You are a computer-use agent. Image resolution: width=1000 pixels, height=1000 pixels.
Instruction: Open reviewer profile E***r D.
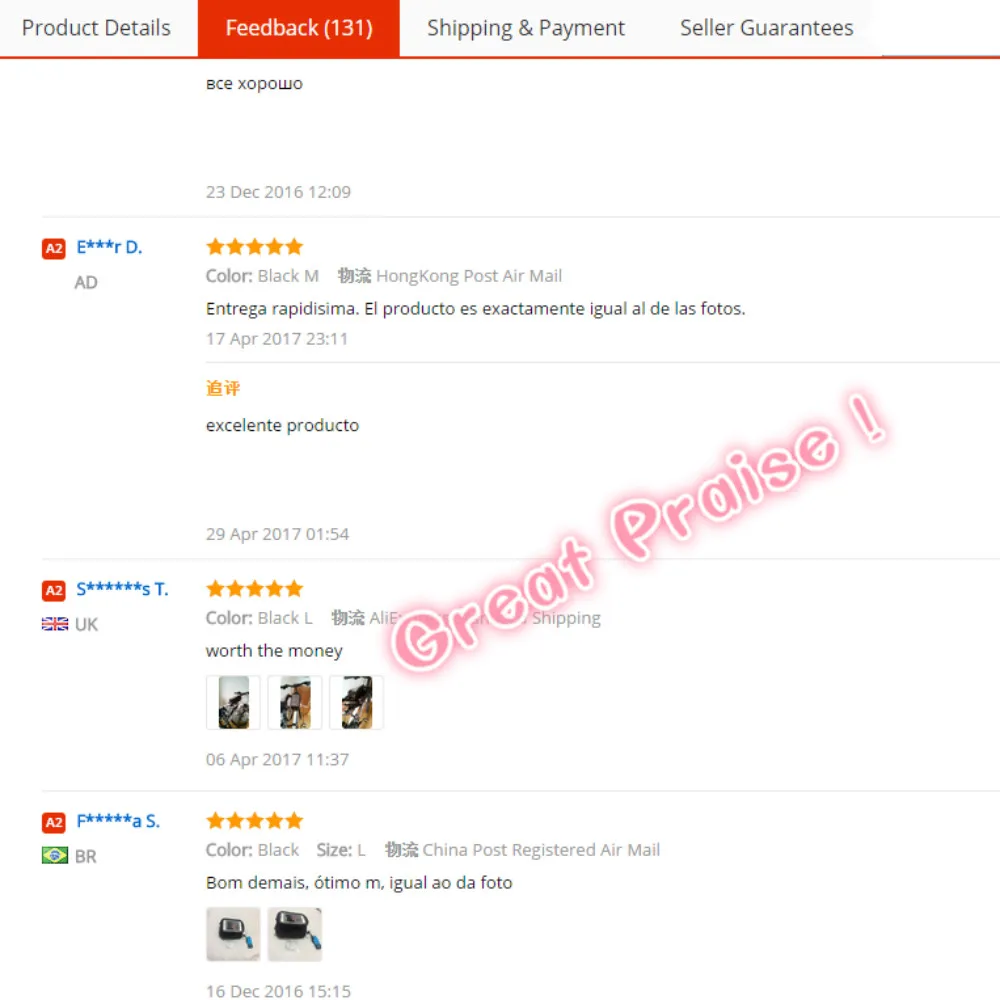pos(109,247)
